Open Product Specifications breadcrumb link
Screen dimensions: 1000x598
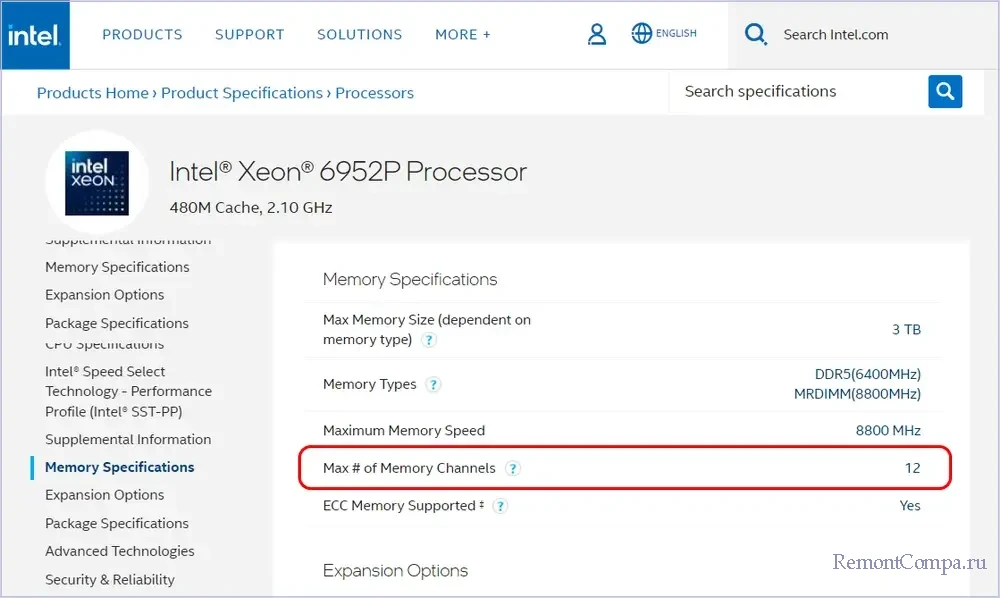click(241, 93)
